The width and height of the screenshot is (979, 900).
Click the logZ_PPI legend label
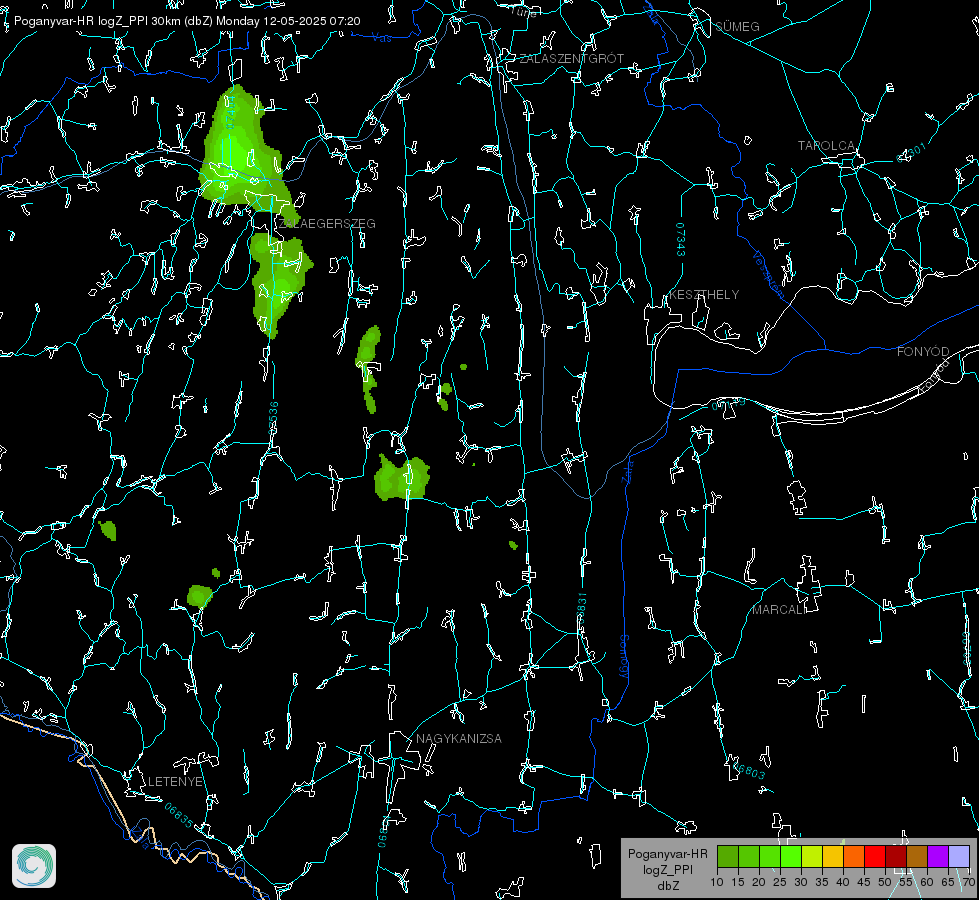(668, 869)
